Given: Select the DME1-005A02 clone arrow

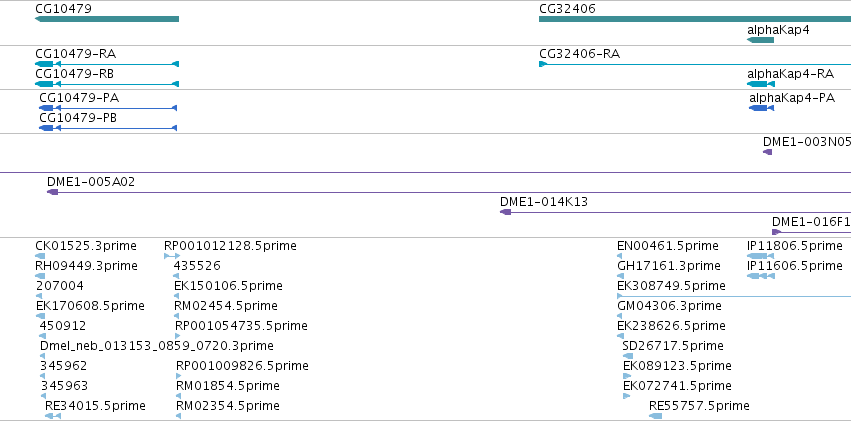Looking at the screenshot, I should (53, 192).
